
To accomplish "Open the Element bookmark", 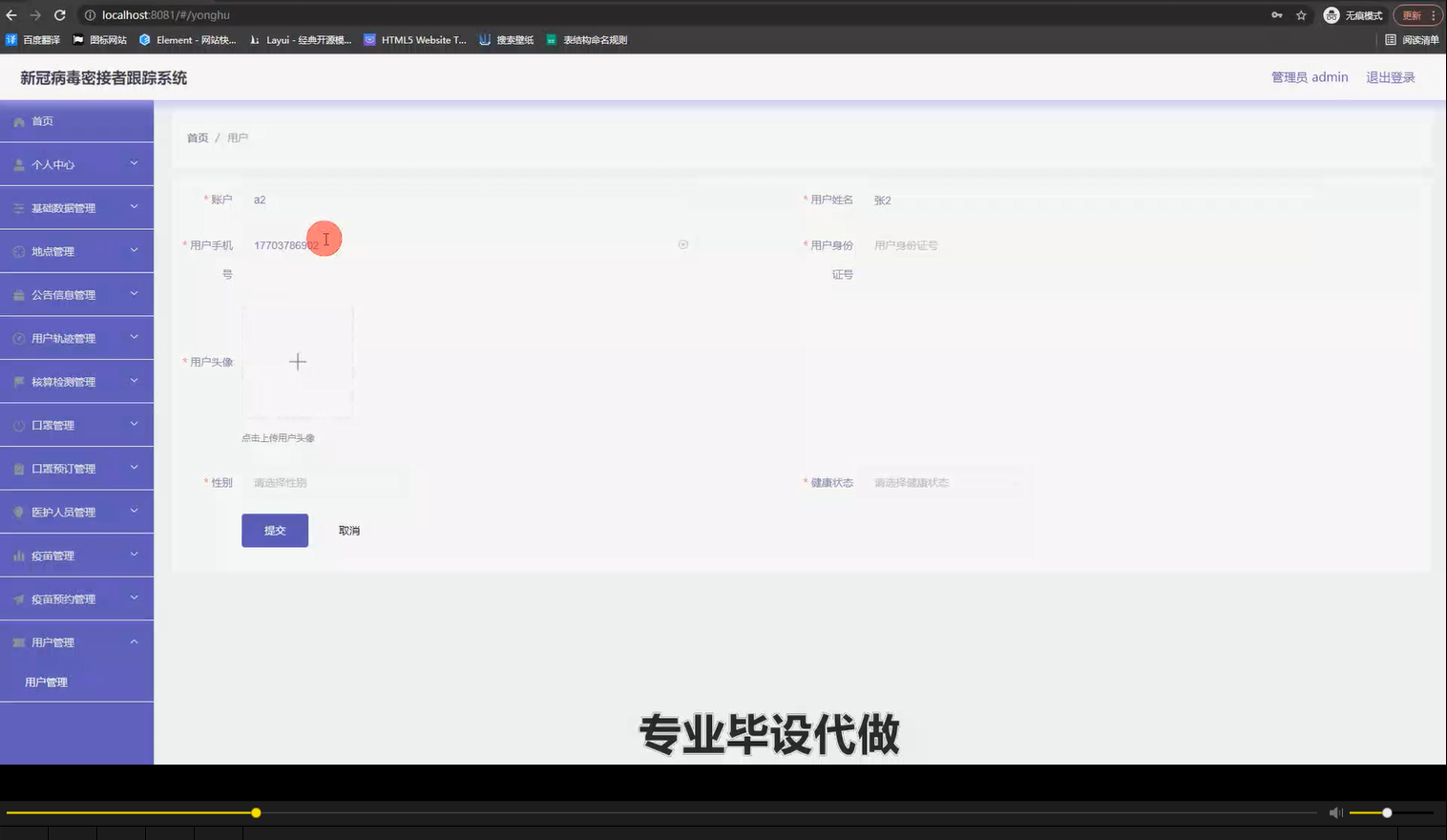I will pos(188,40).
